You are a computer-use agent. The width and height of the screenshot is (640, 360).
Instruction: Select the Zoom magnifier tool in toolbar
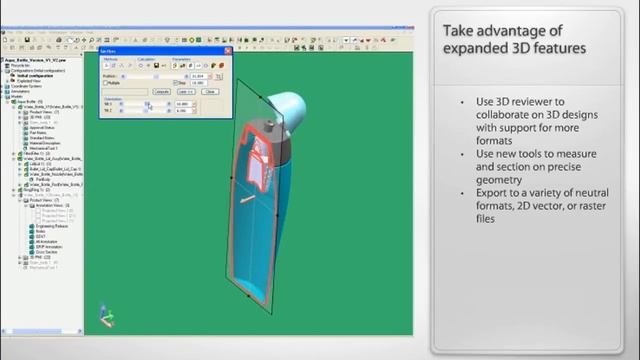pos(91,40)
